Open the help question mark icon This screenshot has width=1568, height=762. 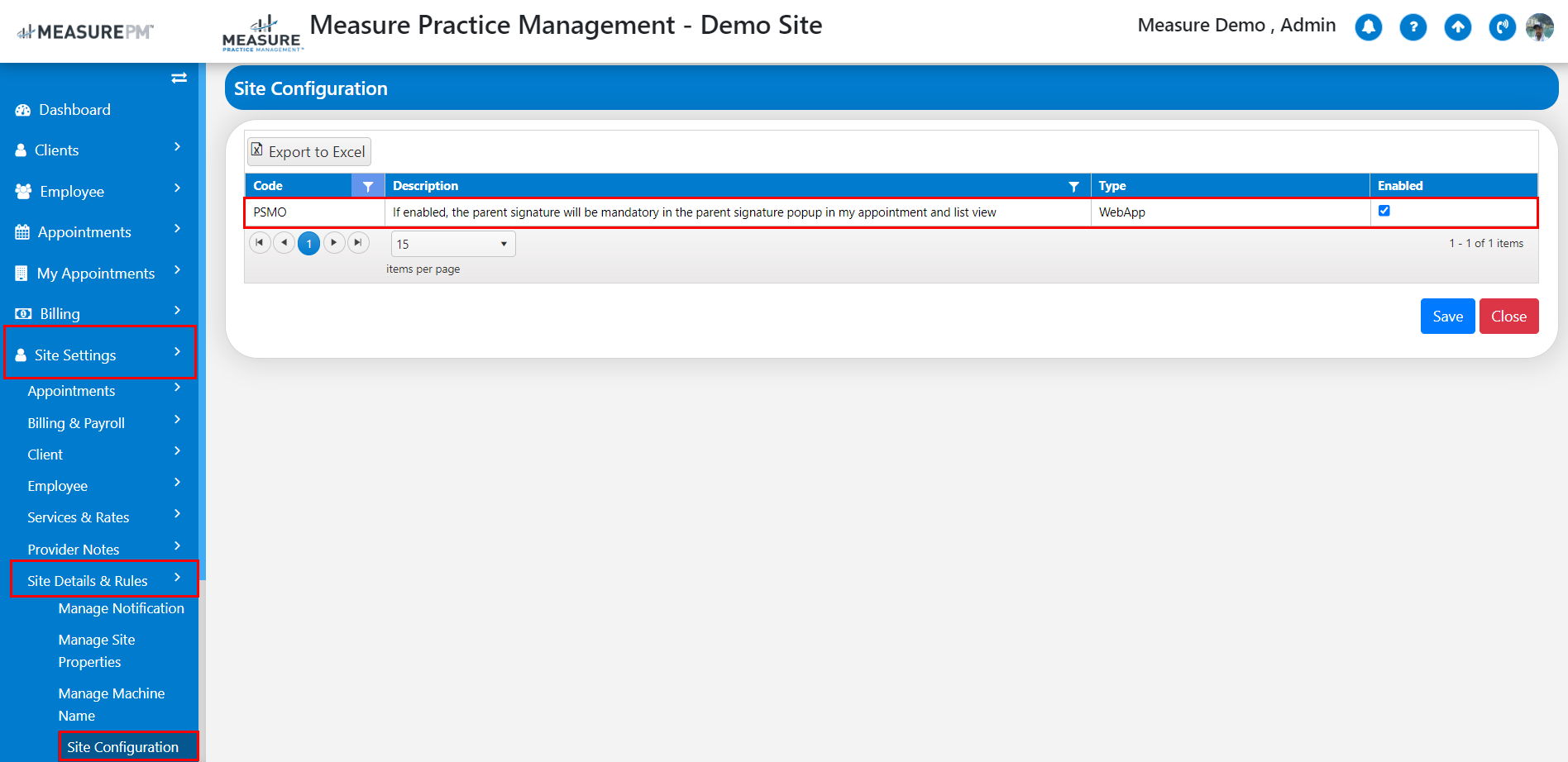tap(1413, 27)
